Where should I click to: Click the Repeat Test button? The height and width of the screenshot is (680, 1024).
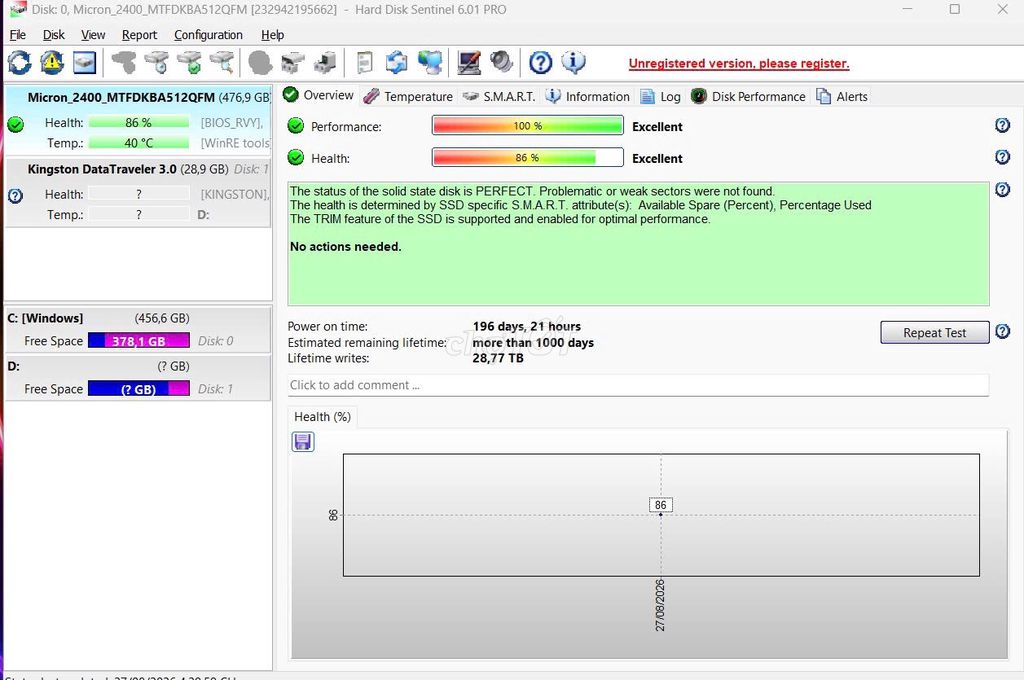tap(935, 332)
